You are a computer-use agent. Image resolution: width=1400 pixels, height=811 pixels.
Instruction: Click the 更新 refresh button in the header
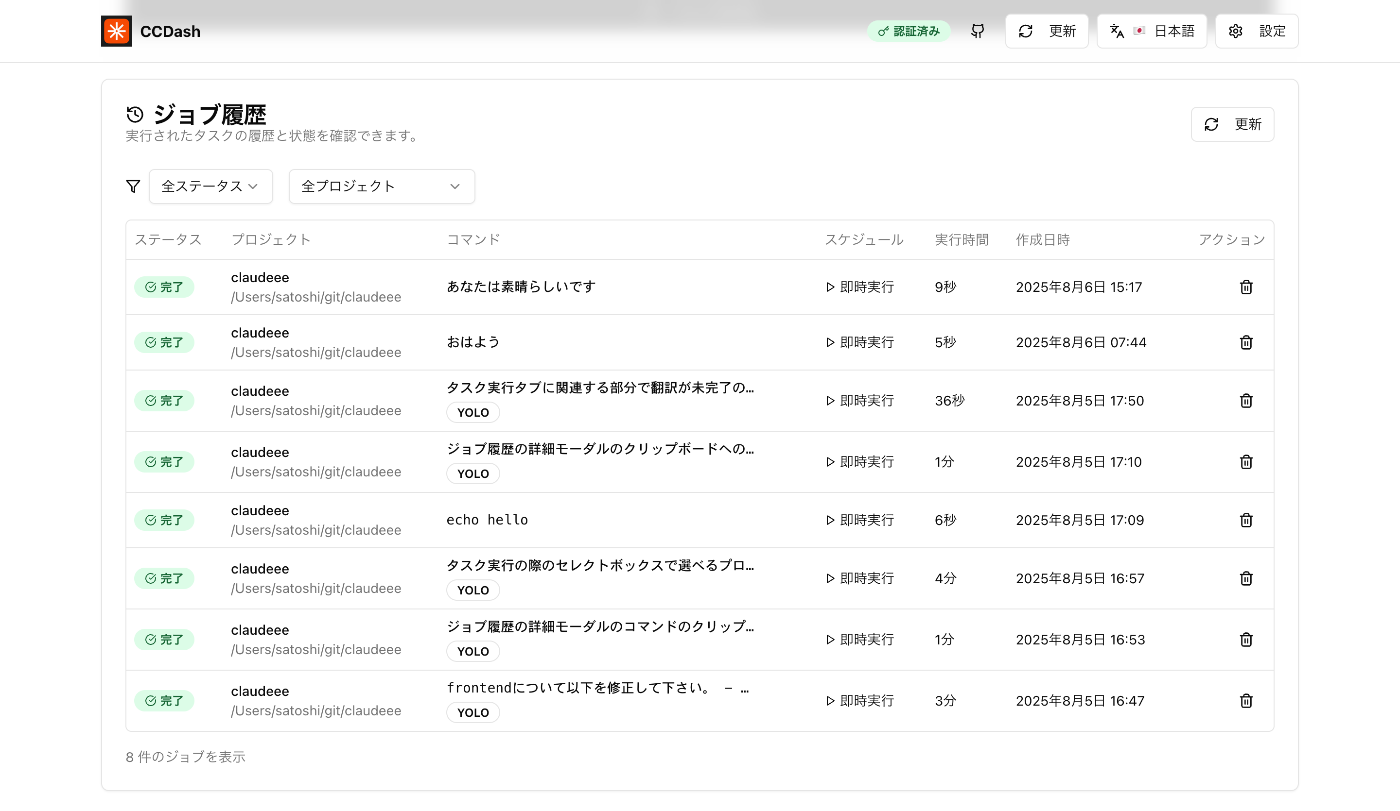pyautogui.click(x=1046, y=31)
